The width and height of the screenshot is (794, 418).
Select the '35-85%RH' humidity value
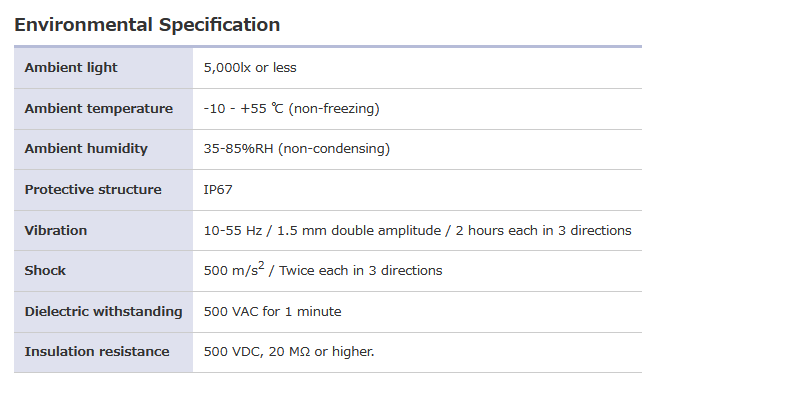click(238, 149)
